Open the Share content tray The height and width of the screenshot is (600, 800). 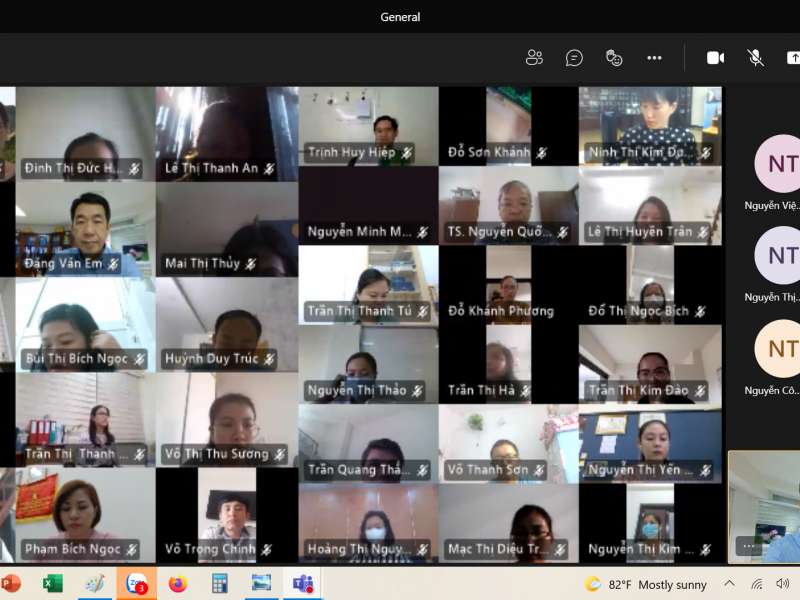click(x=792, y=58)
